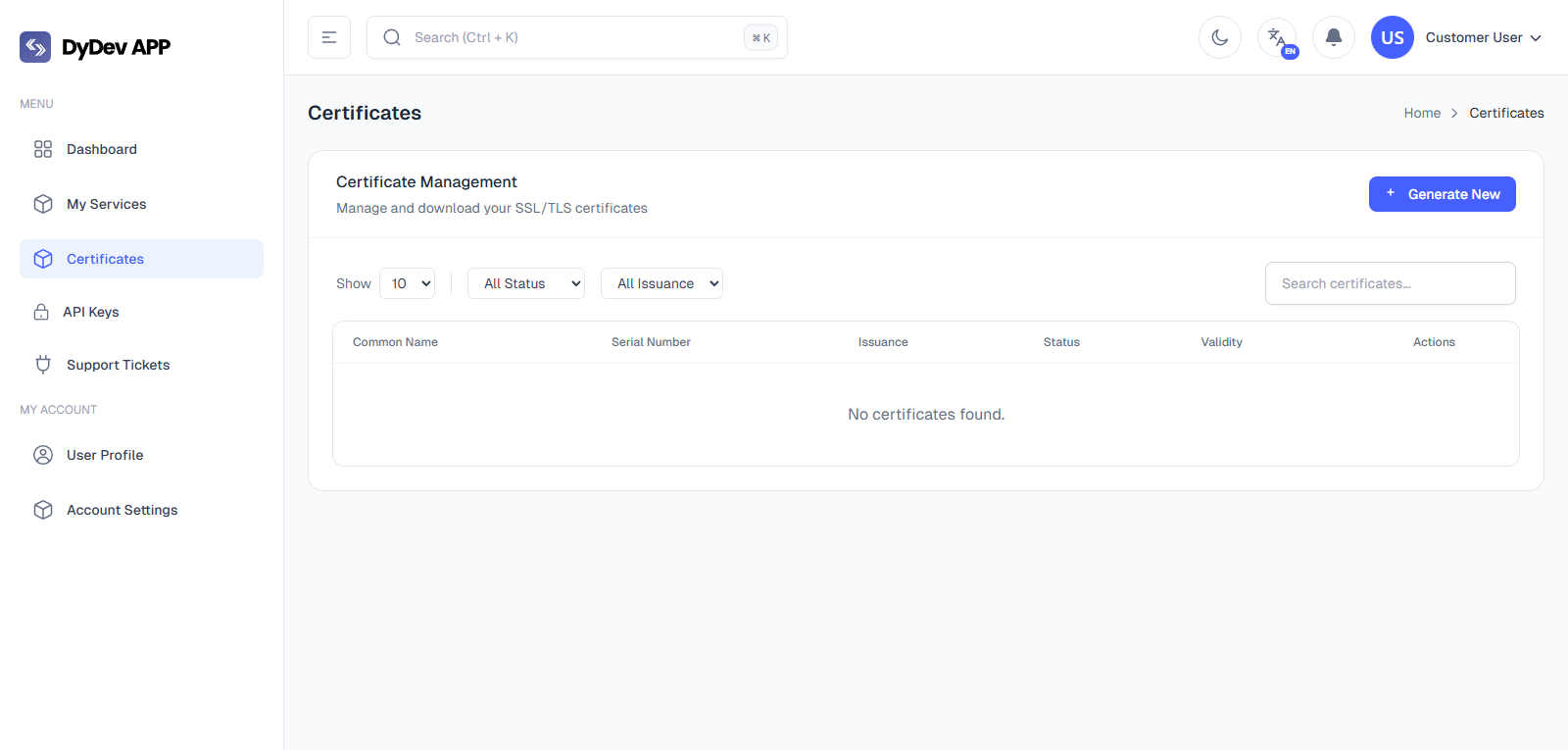Open the All Status filter dropdown
The image size is (1568, 750).
(526, 283)
